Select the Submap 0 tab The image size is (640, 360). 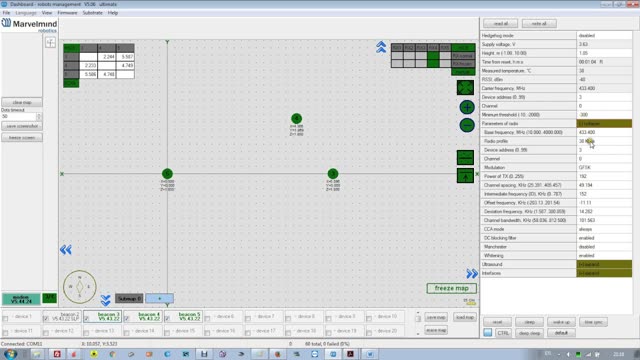point(129,299)
